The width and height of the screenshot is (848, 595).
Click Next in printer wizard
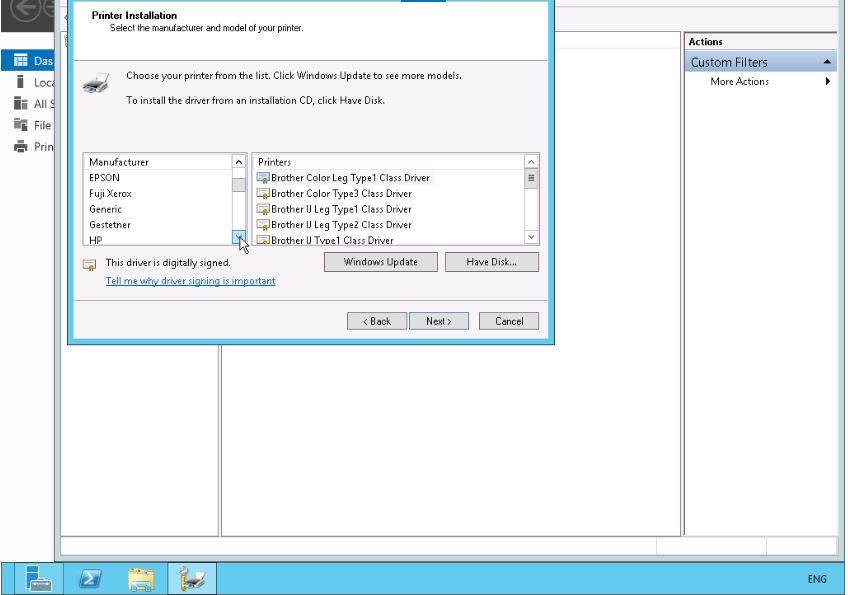click(439, 321)
